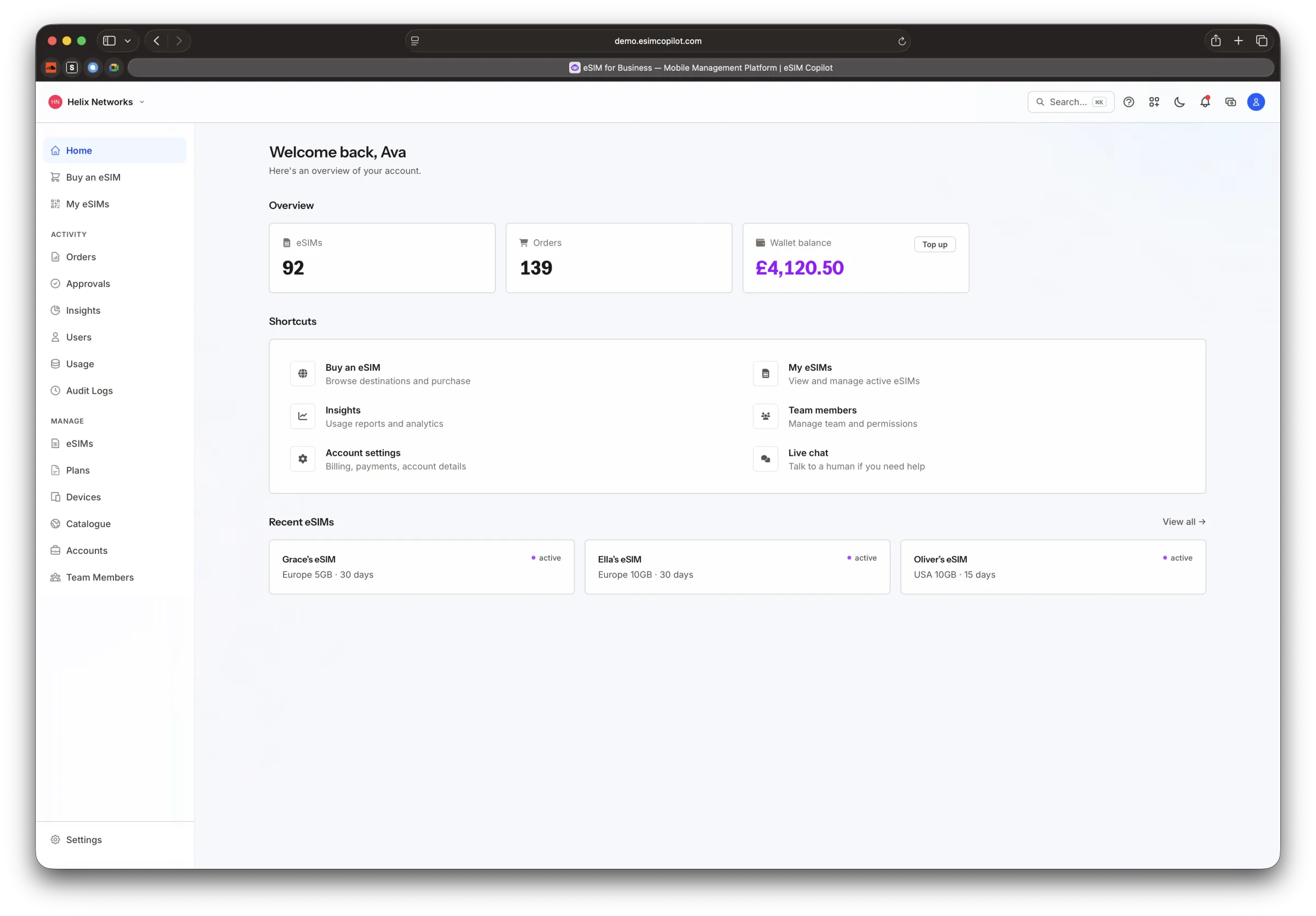Click View all recent eSIMs link

click(x=1184, y=522)
